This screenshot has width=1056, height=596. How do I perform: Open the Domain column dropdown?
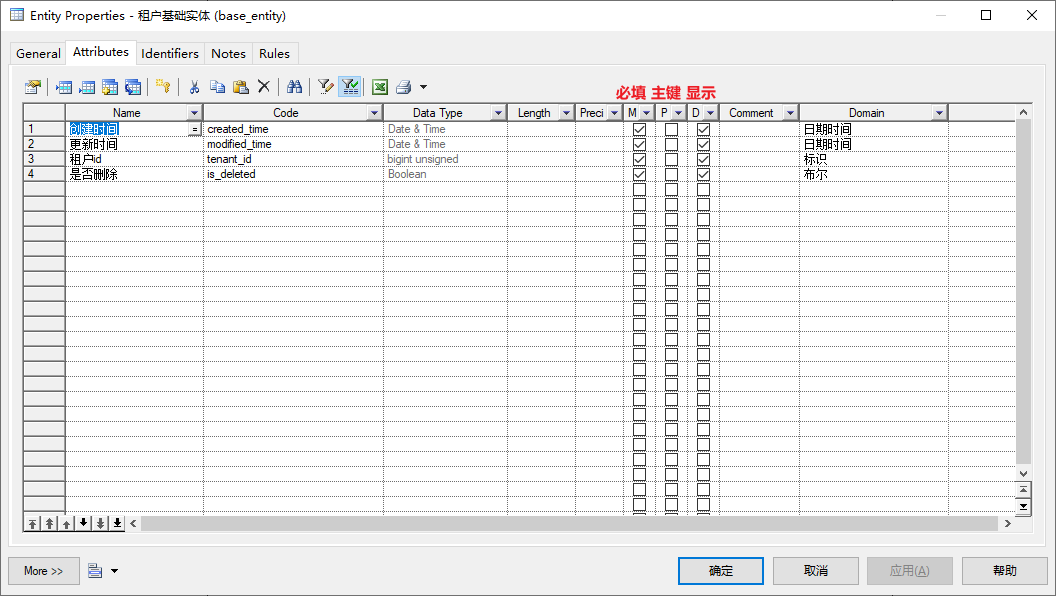pos(939,112)
